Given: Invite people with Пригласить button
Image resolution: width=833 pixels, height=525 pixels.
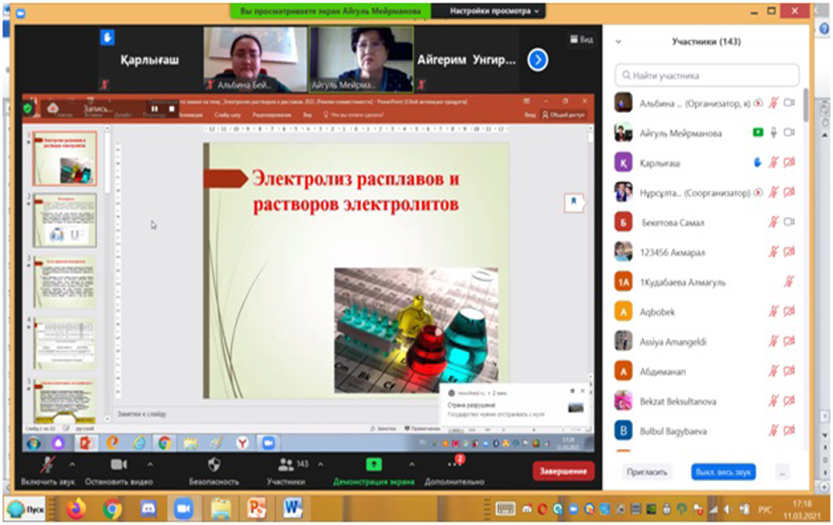Looking at the screenshot, I should pyautogui.click(x=647, y=472).
